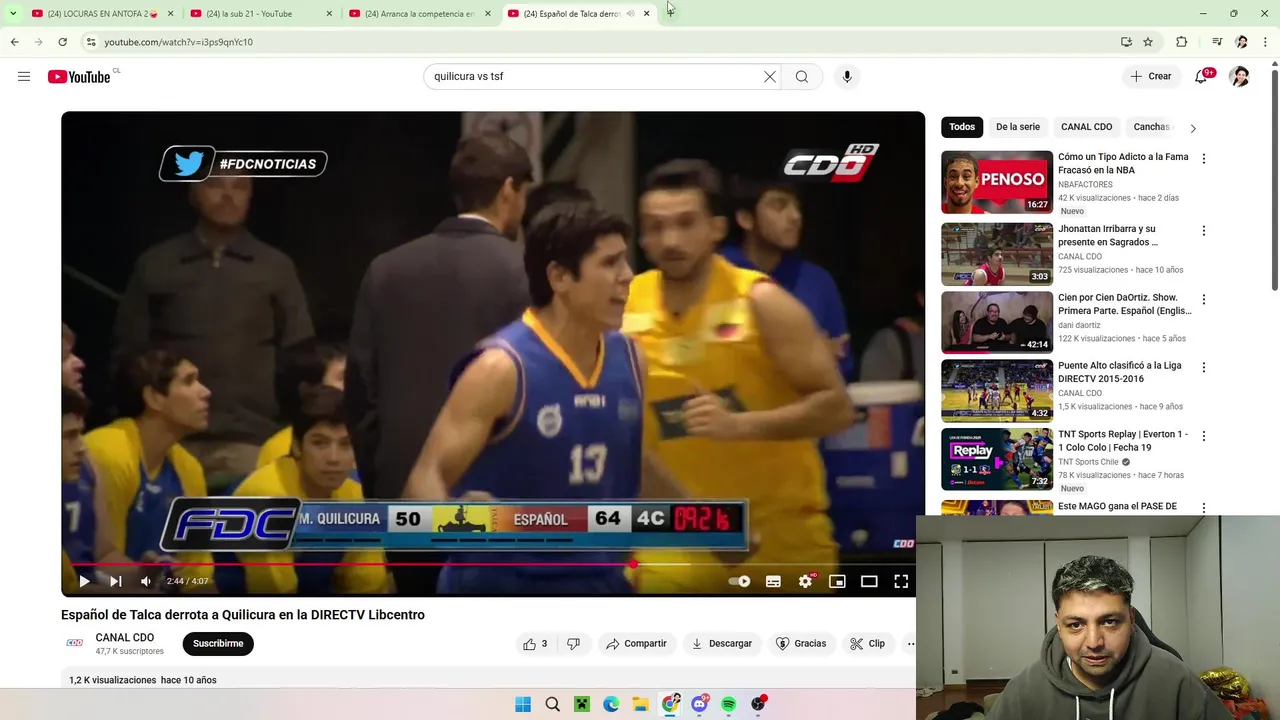Screen dimensions: 1280x720
Task: Open 'Puente Alto clasificó a la Liga' title
Action: pyautogui.click(x=1120, y=372)
